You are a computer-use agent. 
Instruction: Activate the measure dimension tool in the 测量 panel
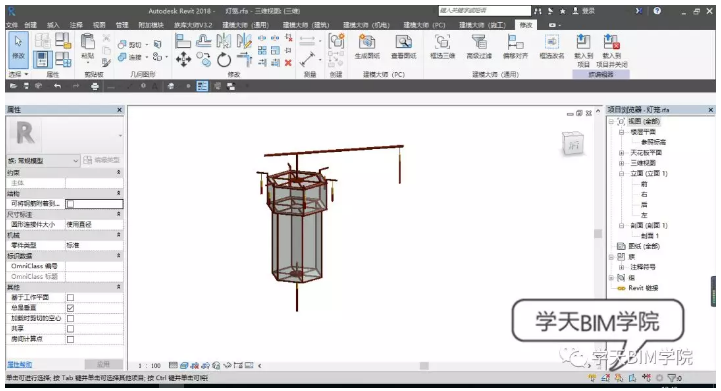pyautogui.click(x=307, y=59)
